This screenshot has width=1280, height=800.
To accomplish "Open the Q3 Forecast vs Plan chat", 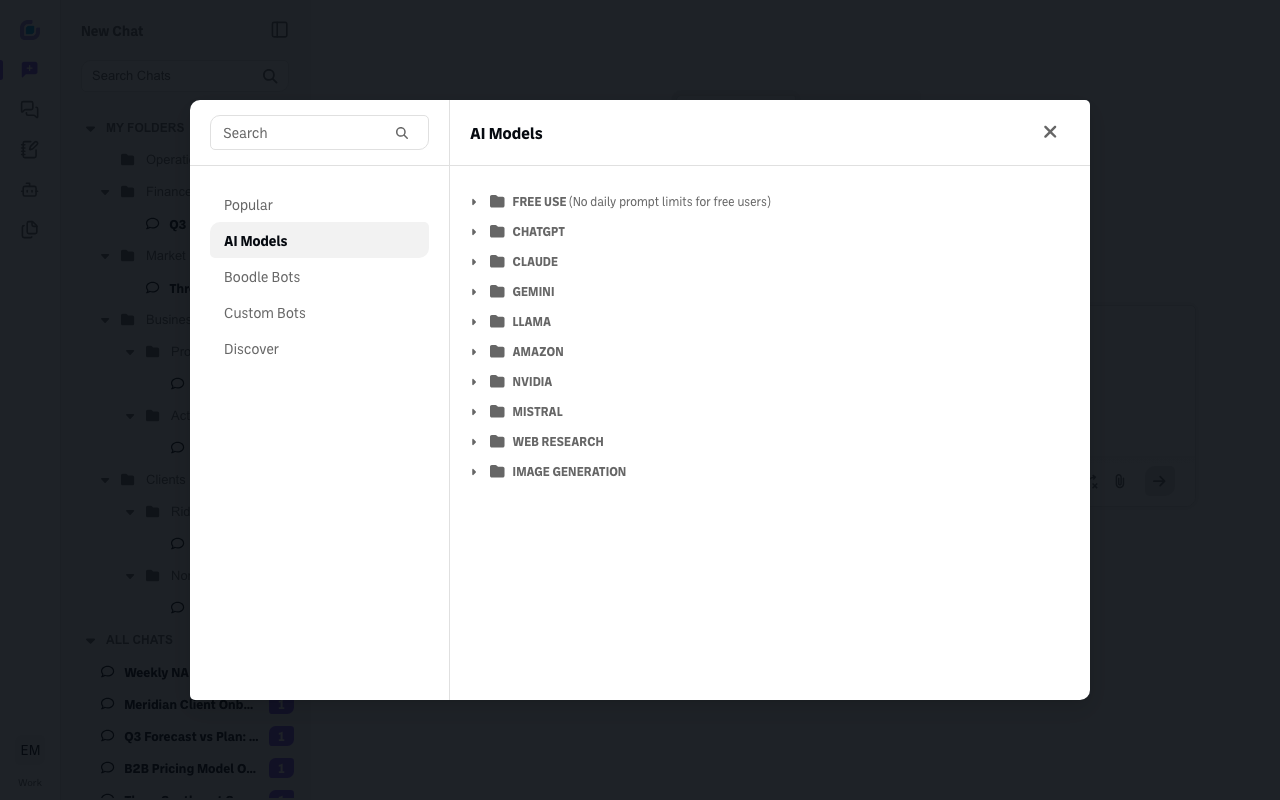I will [191, 736].
